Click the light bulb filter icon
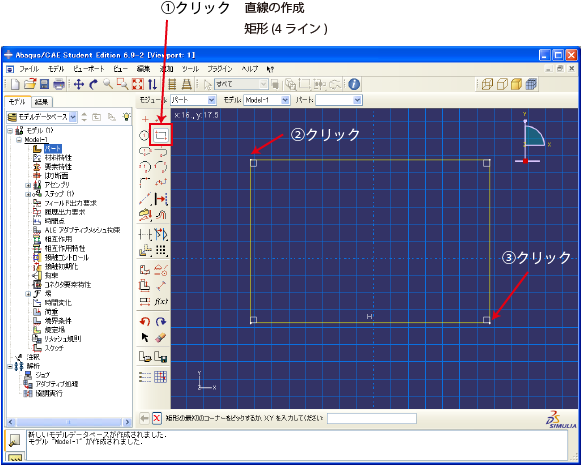Screen dimensions: 581x466 coord(126,117)
